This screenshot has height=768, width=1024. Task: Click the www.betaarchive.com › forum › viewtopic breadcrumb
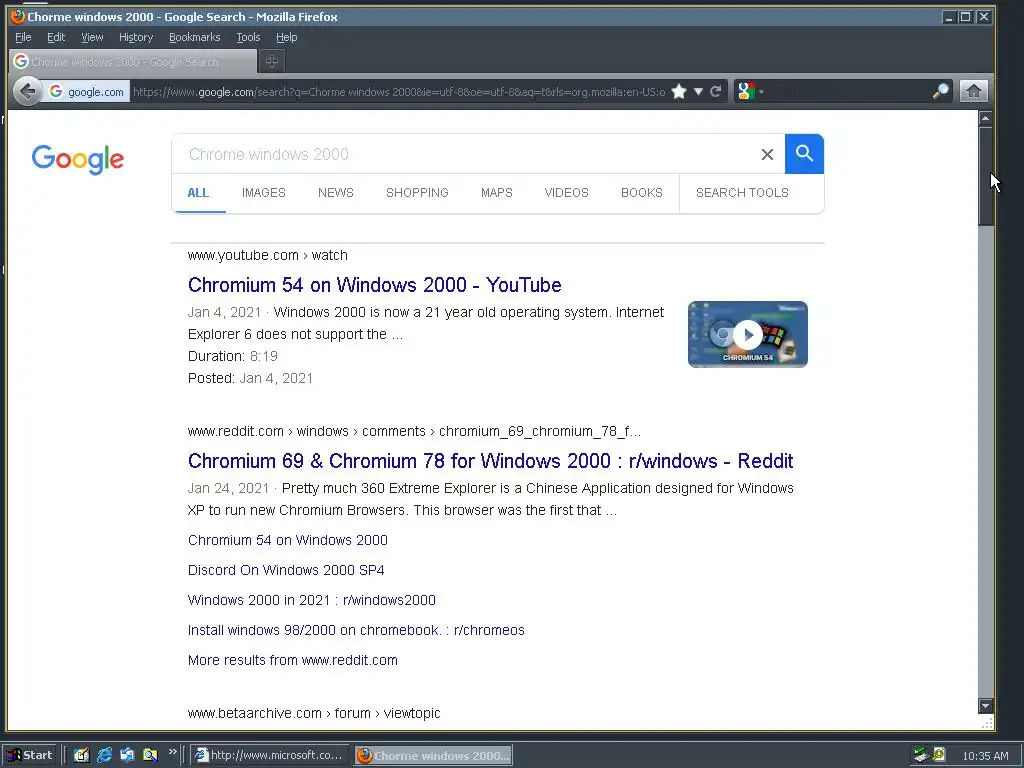point(314,713)
